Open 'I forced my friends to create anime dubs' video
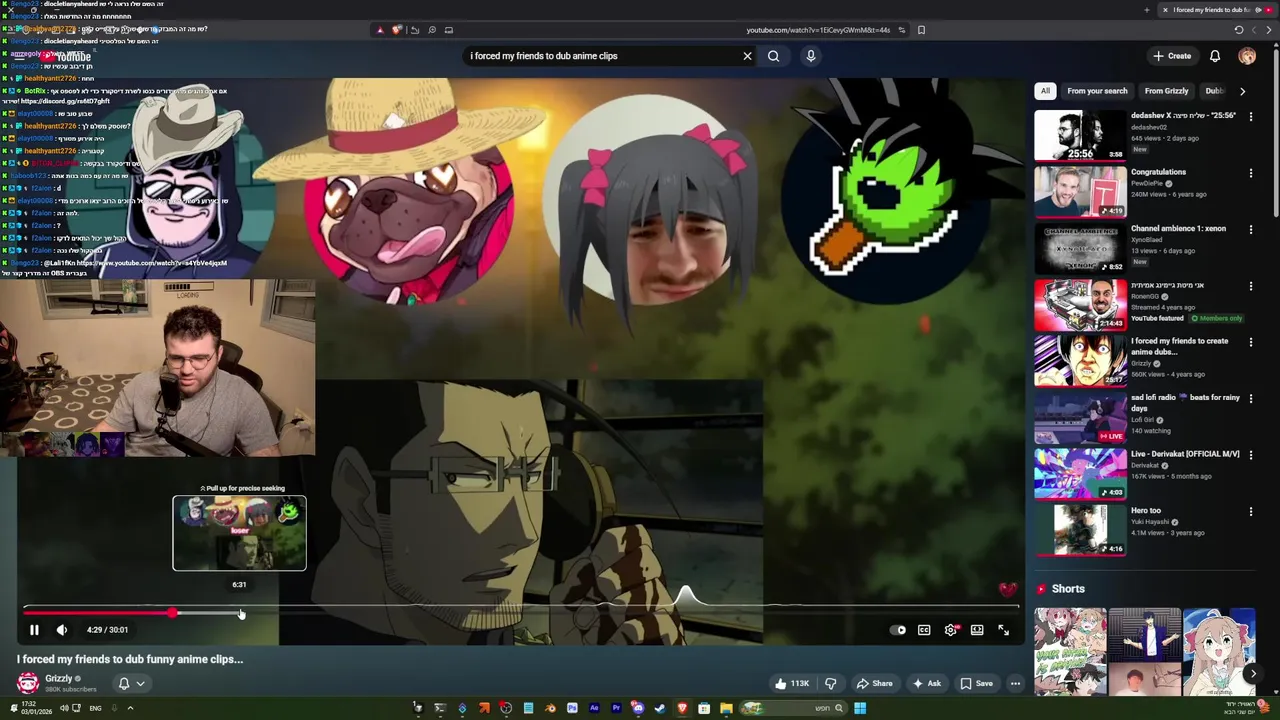 point(1080,361)
